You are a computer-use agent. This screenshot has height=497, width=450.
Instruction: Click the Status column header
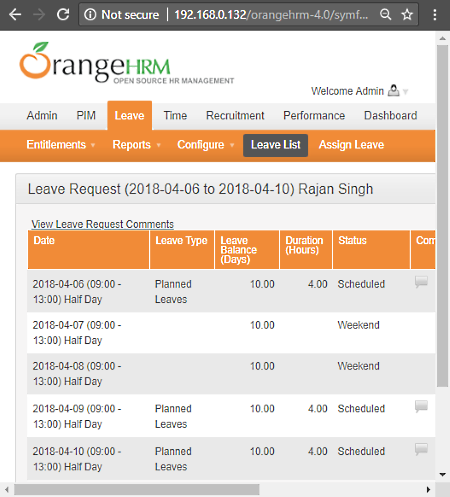tap(371, 249)
